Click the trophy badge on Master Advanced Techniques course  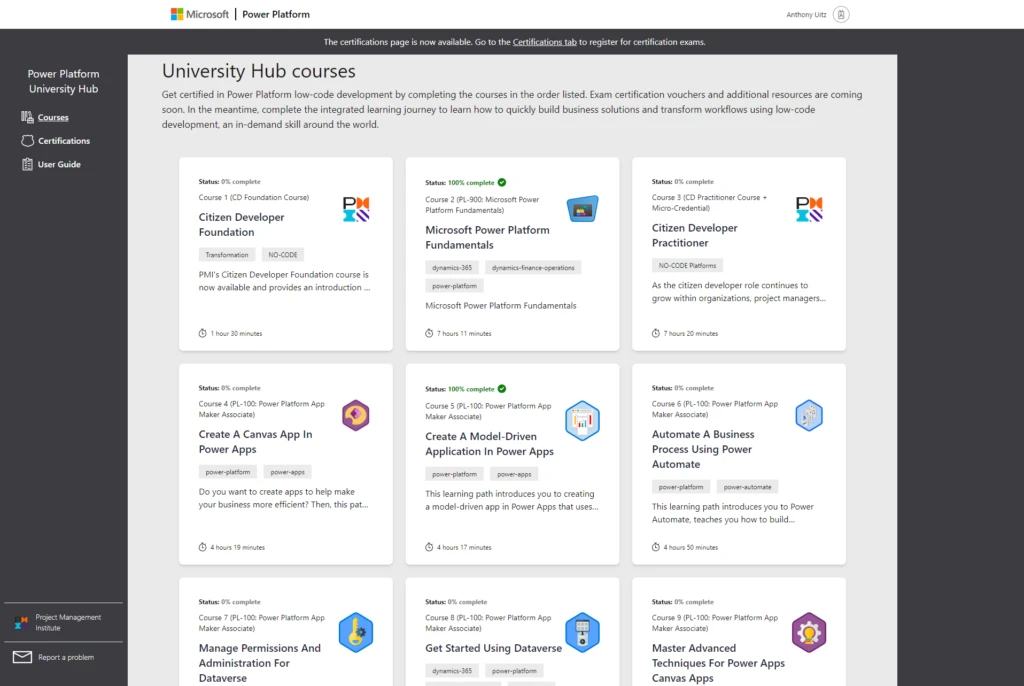808,631
